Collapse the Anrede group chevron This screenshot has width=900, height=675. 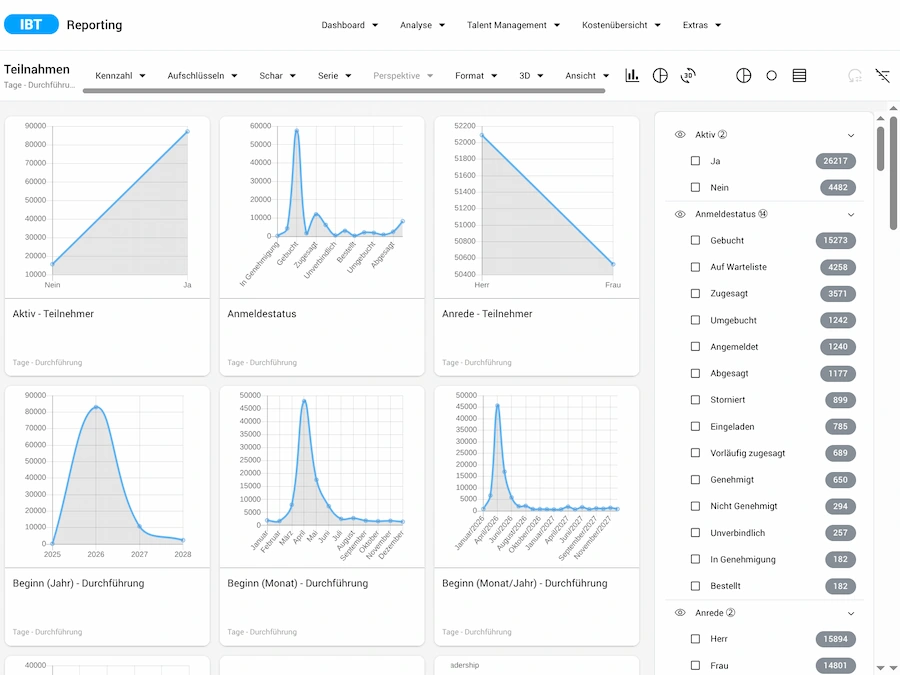coord(851,613)
